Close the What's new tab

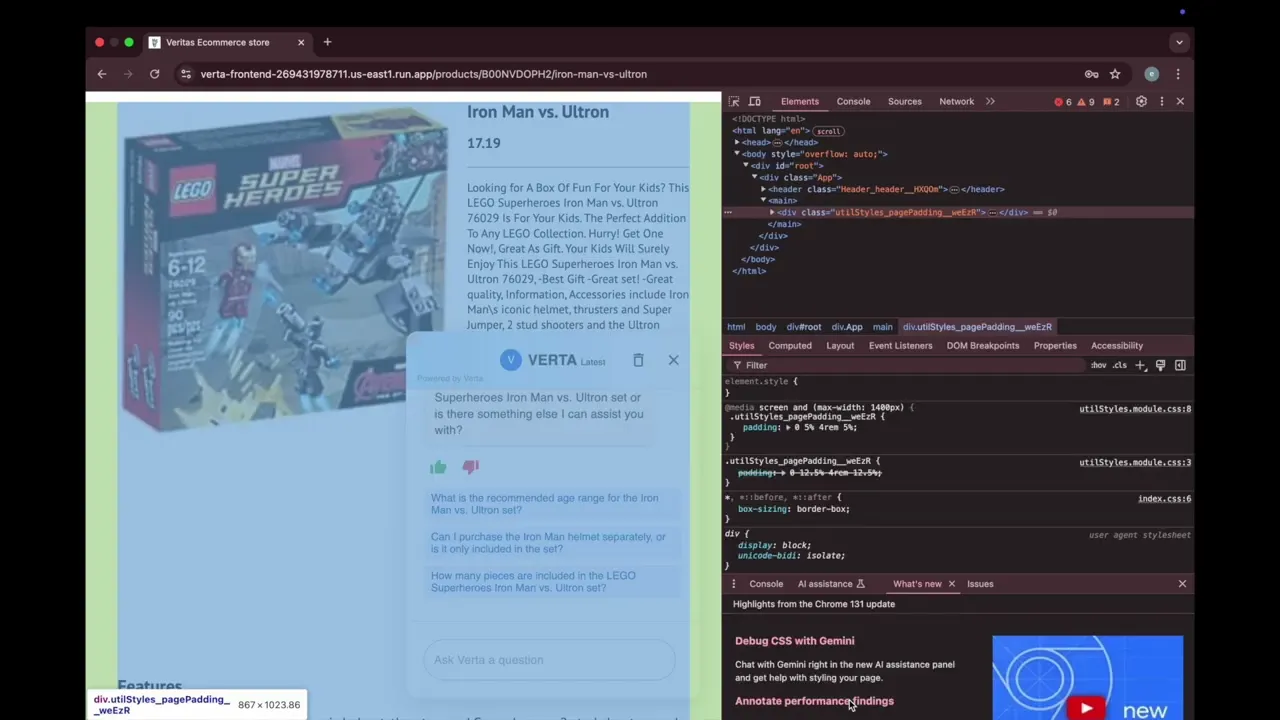(951, 584)
